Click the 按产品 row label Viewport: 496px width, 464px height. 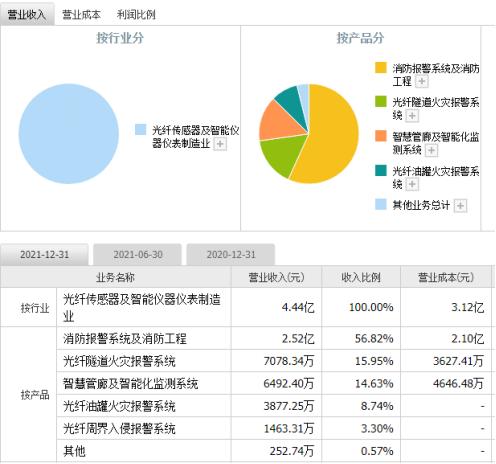pos(35,395)
